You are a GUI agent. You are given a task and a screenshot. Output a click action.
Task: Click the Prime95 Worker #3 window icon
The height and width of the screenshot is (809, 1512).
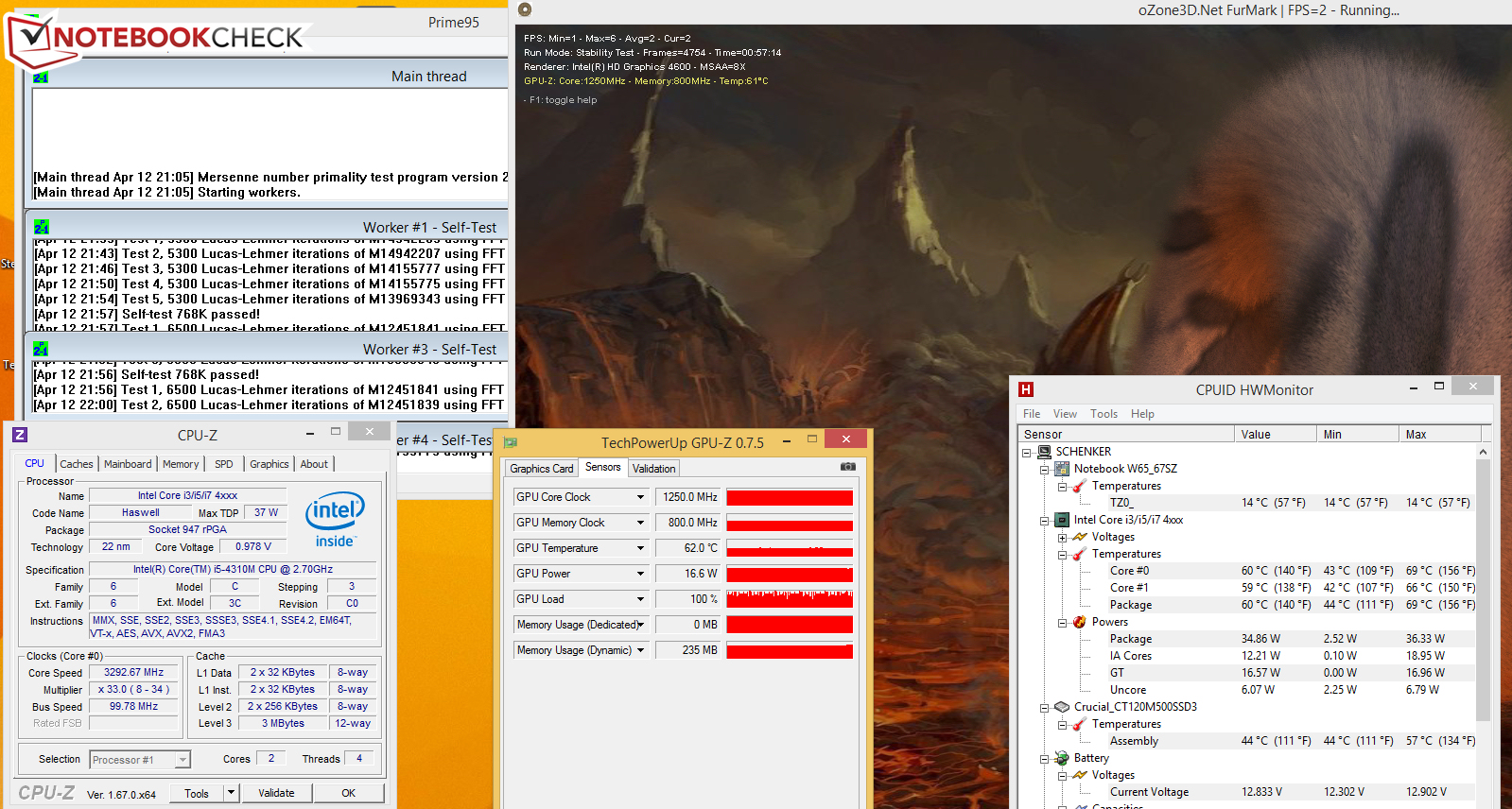(x=41, y=350)
